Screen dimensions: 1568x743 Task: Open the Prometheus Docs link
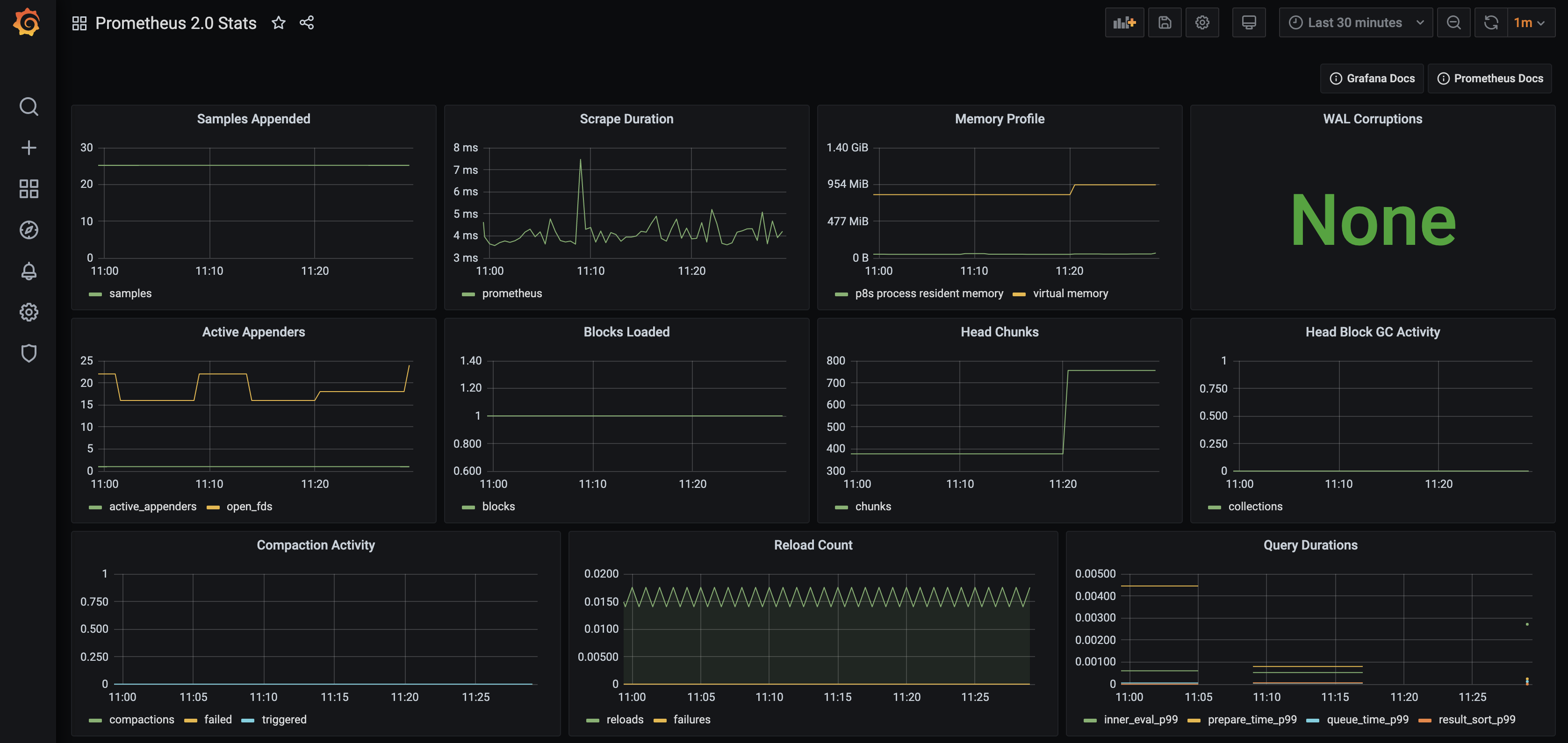[1489, 79]
